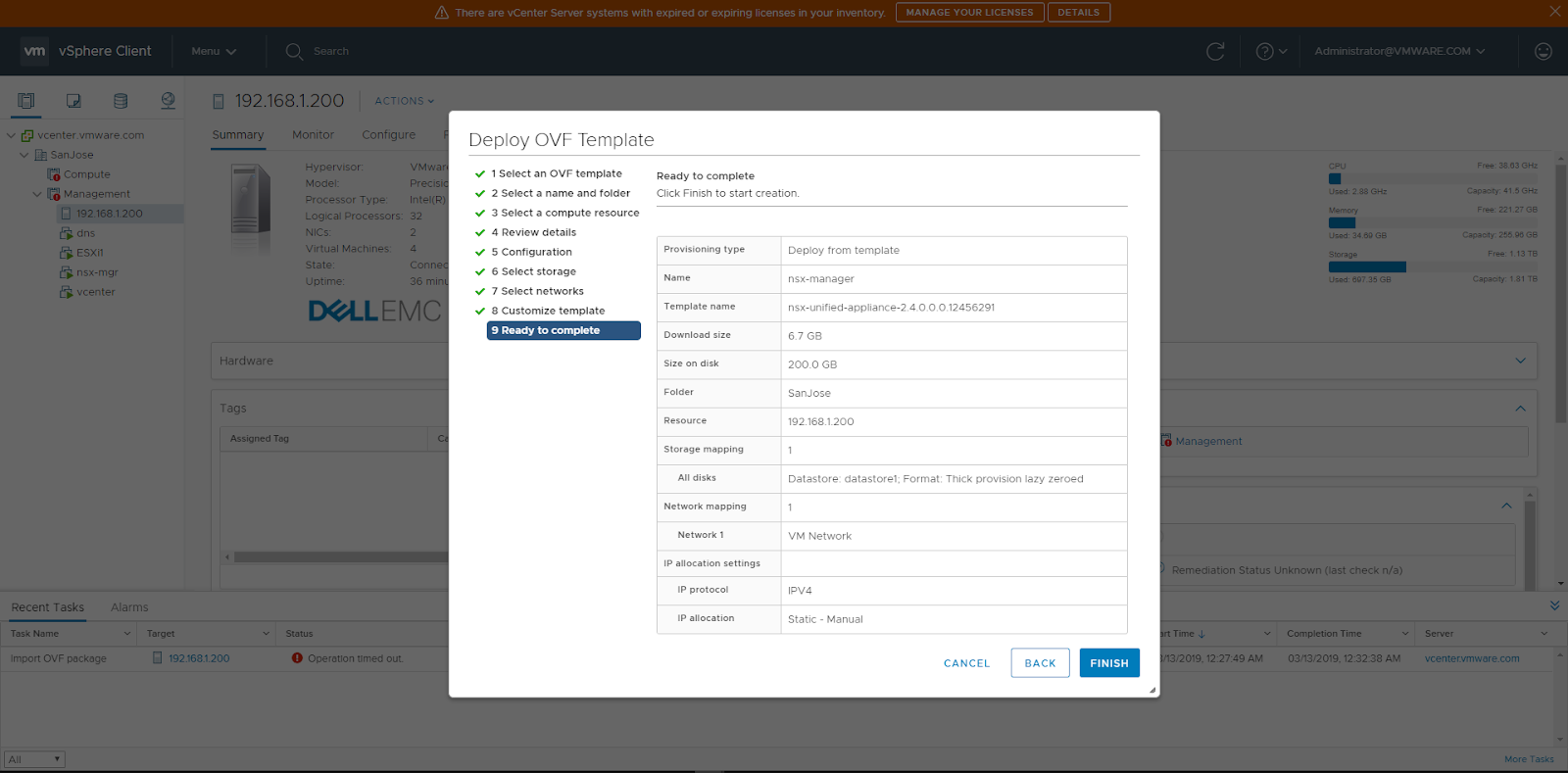Go Back to previous wizard step

[x=1040, y=663]
